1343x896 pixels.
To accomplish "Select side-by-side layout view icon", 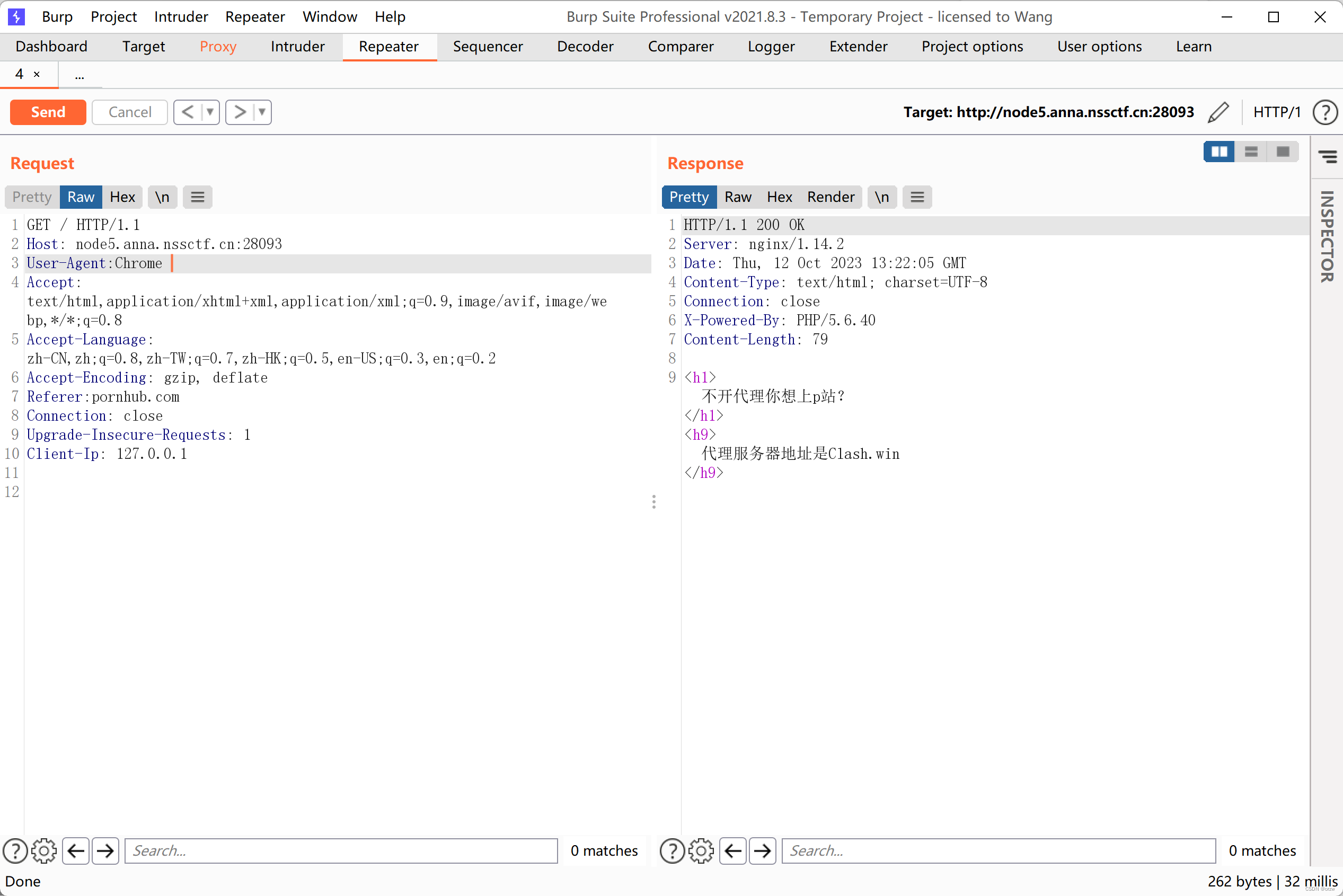I will [1218, 152].
